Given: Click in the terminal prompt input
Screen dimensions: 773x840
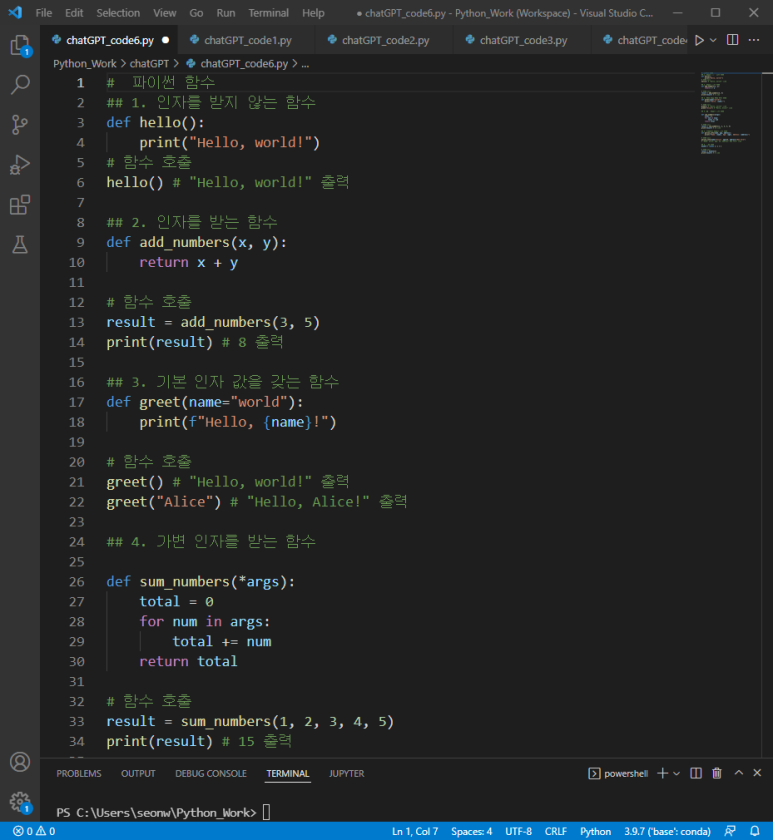Looking at the screenshot, I should (266, 812).
